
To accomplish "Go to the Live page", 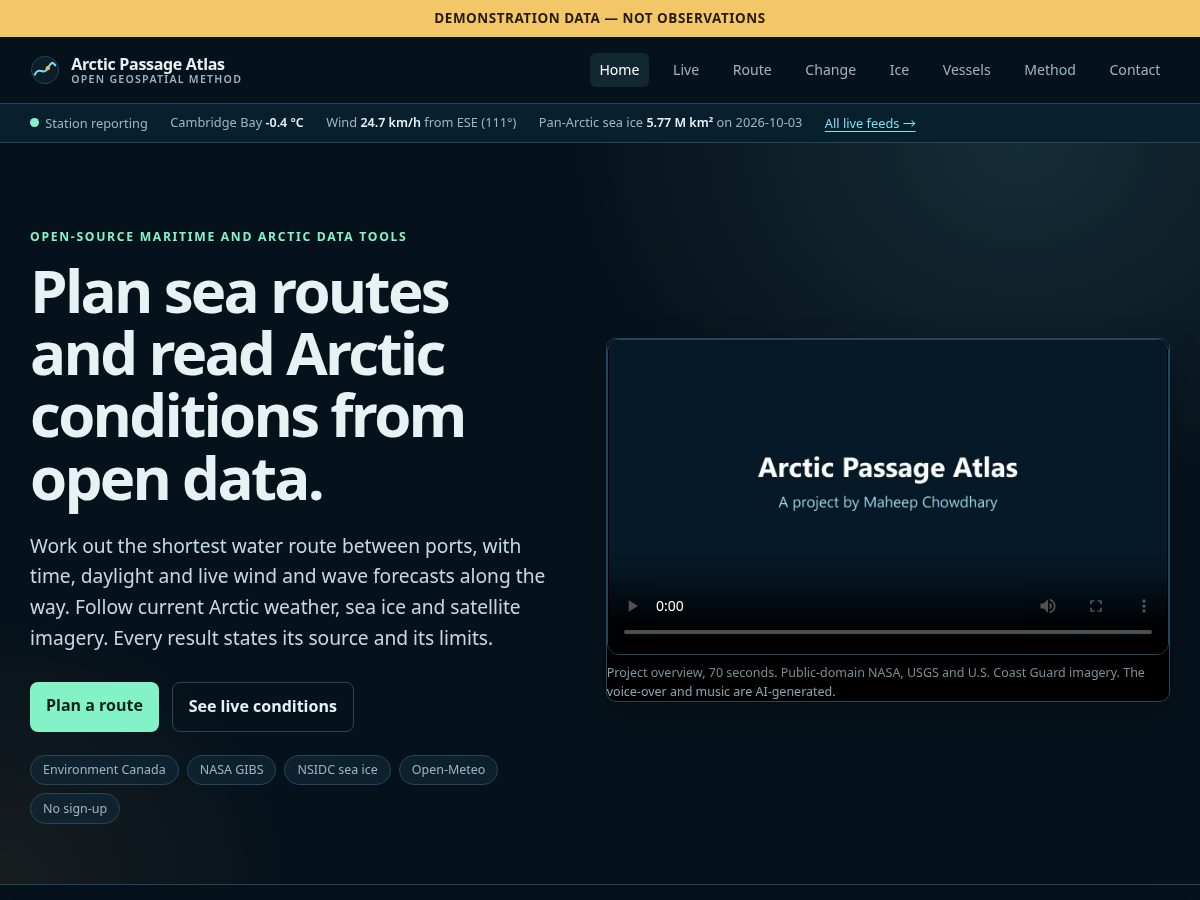I will 686,70.
